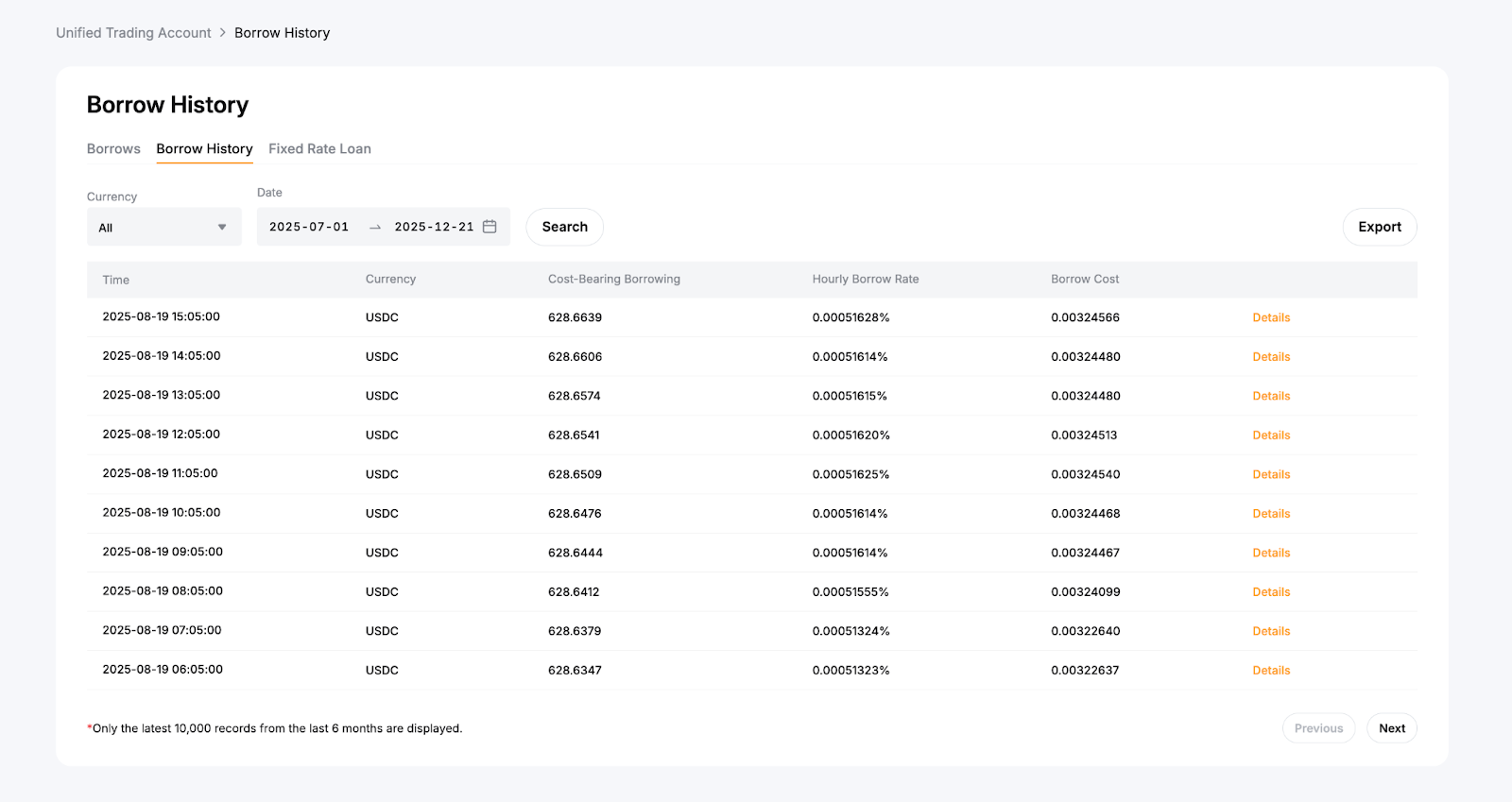This screenshot has width=1512, height=802.
Task: Switch to the Borrows tab
Action: coord(113,149)
